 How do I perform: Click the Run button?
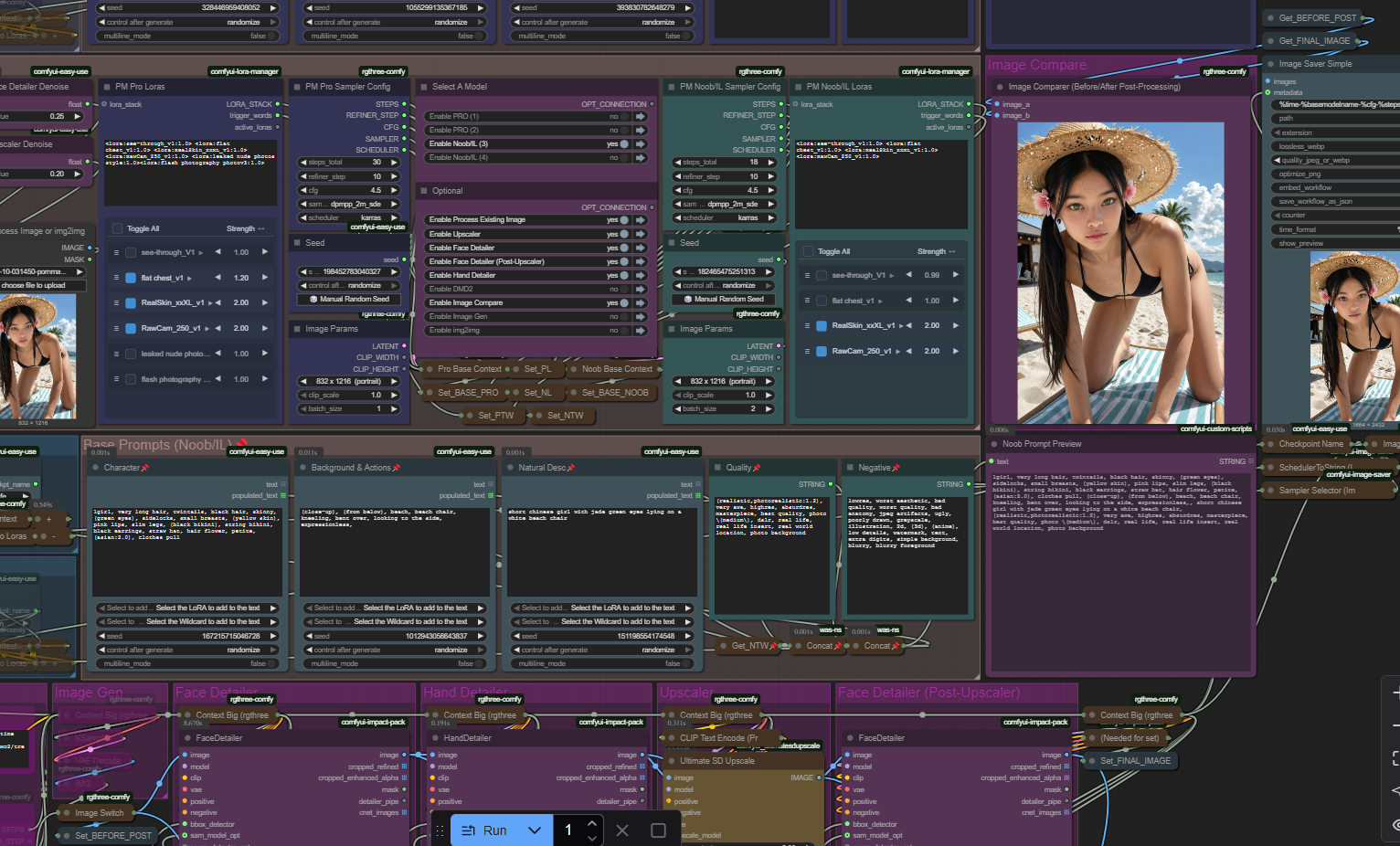click(485, 830)
